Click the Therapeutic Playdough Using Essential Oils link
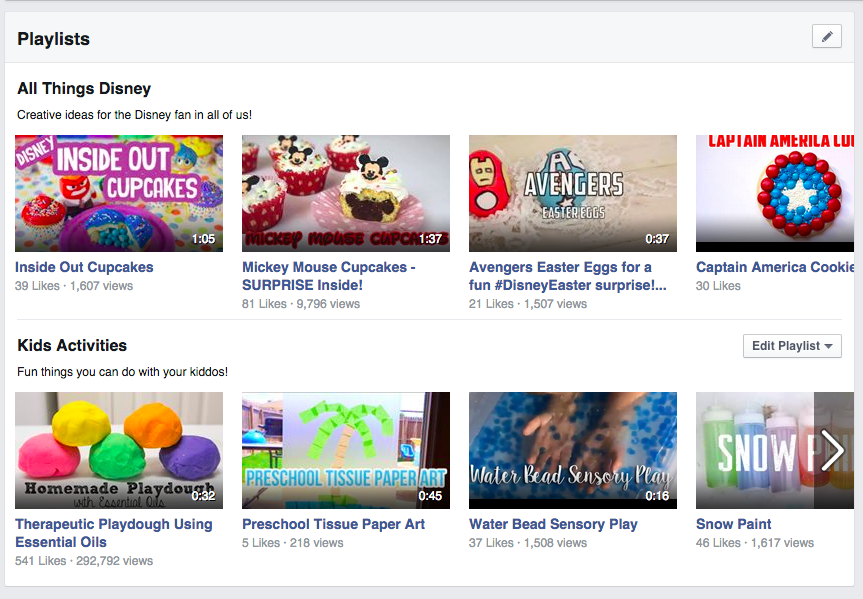Image resolution: width=863 pixels, height=599 pixels. click(x=113, y=533)
